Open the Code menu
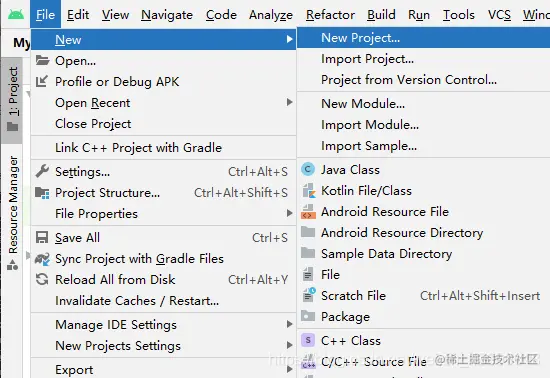The width and height of the screenshot is (550, 378). point(221,15)
